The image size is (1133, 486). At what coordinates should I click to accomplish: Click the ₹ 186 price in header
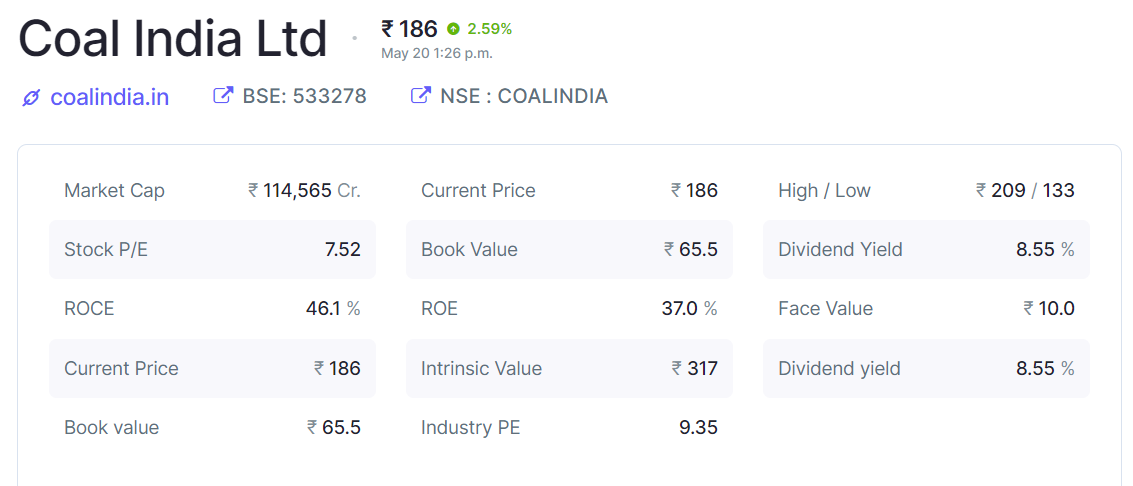[x=409, y=29]
